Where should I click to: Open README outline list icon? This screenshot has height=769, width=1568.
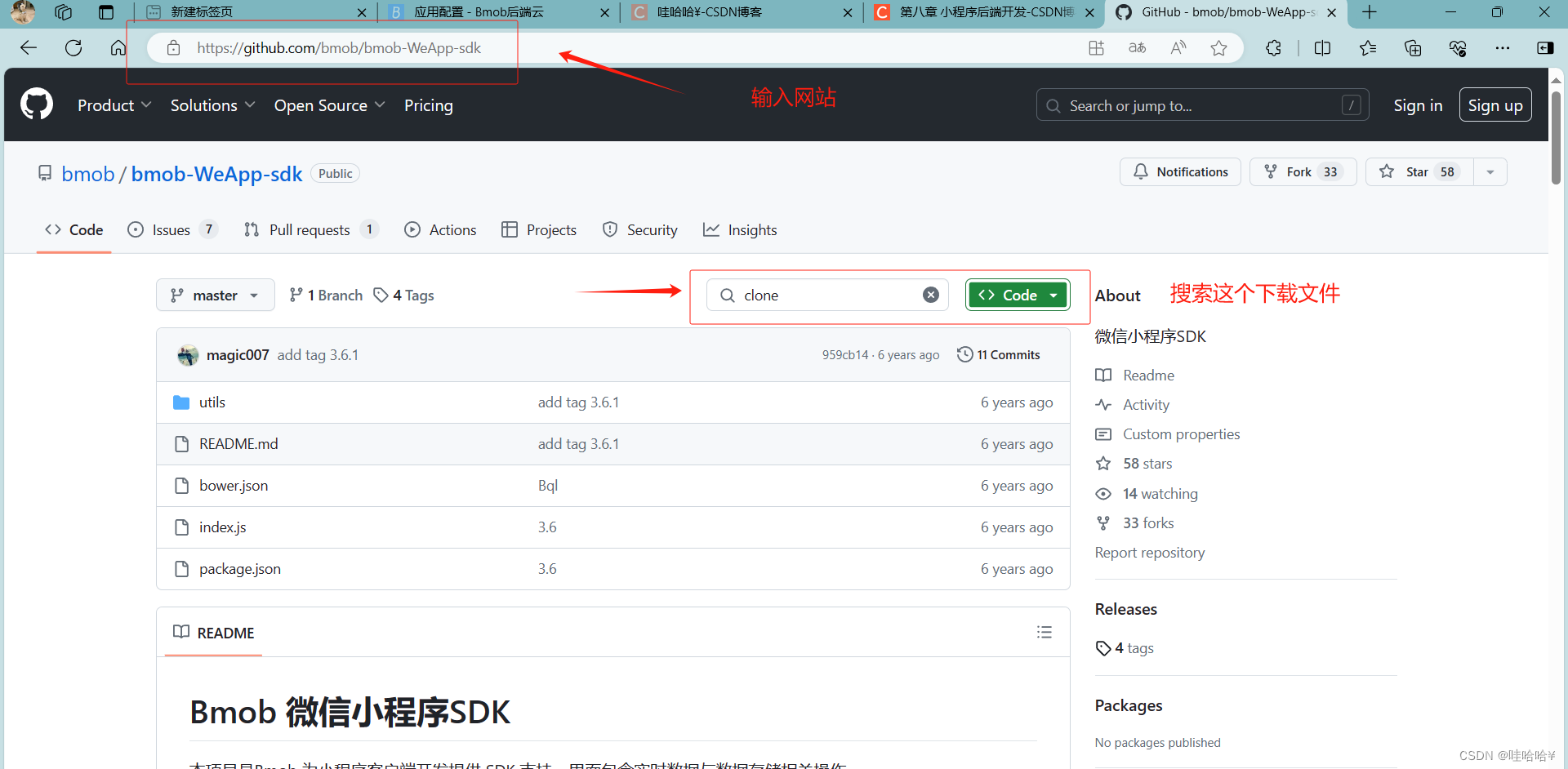tap(1045, 632)
